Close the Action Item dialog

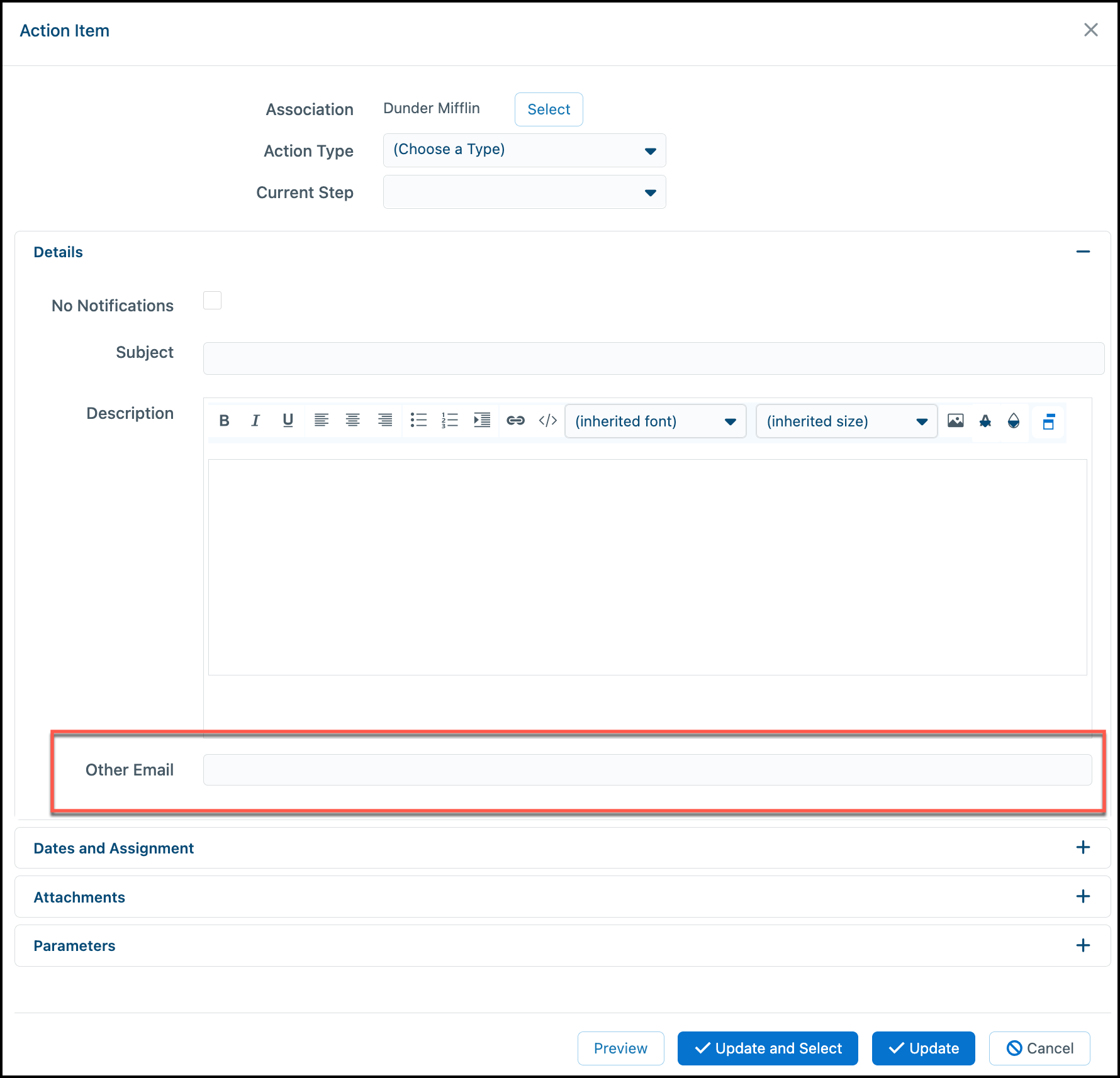[x=1091, y=30]
